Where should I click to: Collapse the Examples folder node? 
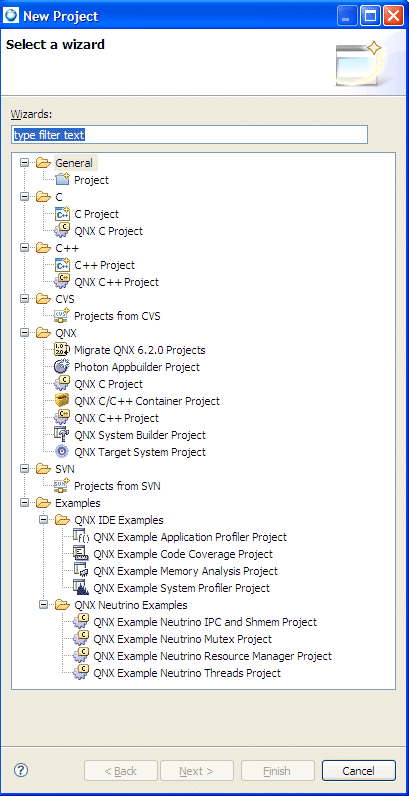(24, 503)
